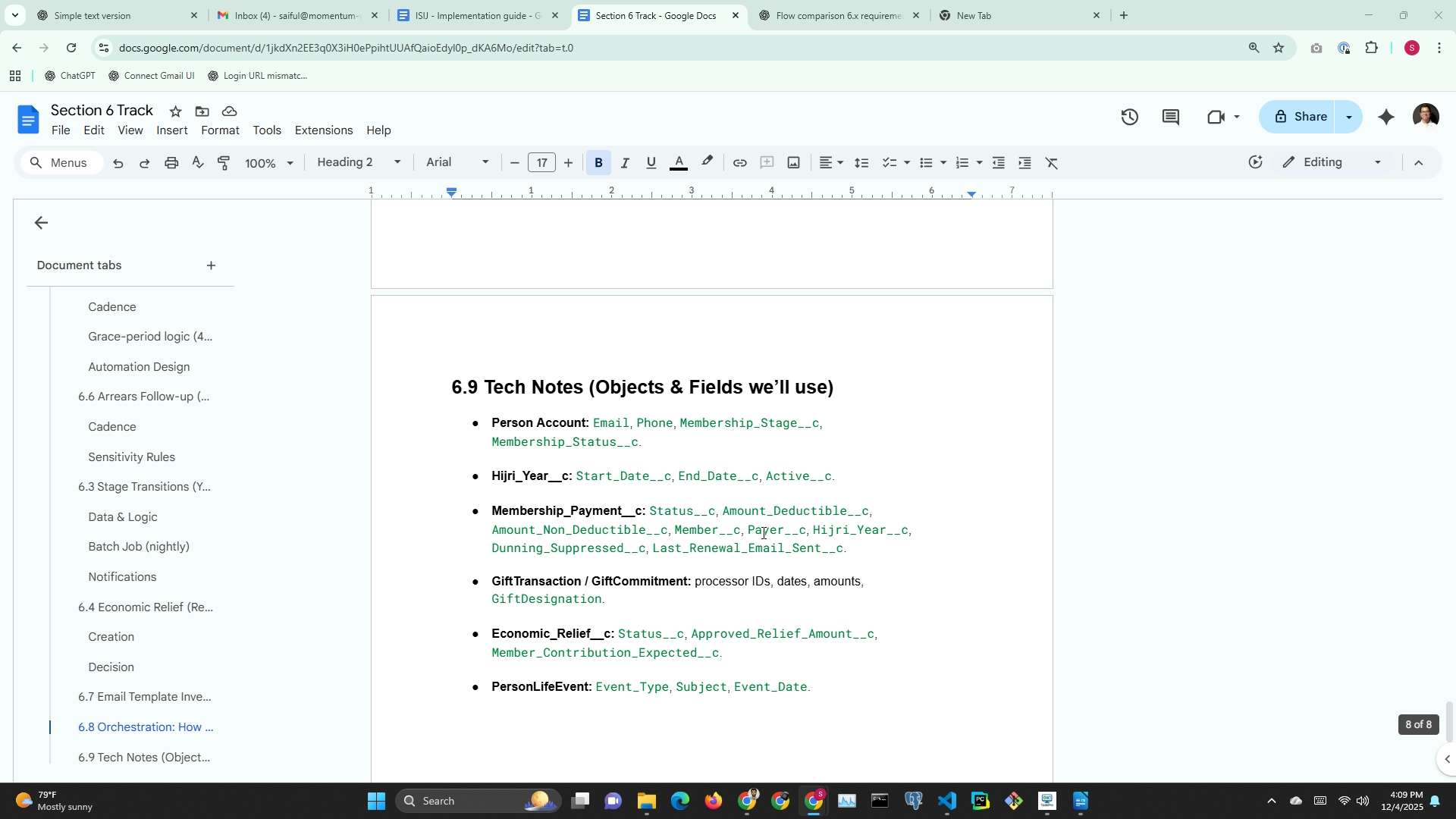
Task: Click the Spelling and grammar check icon
Action: point(198,163)
